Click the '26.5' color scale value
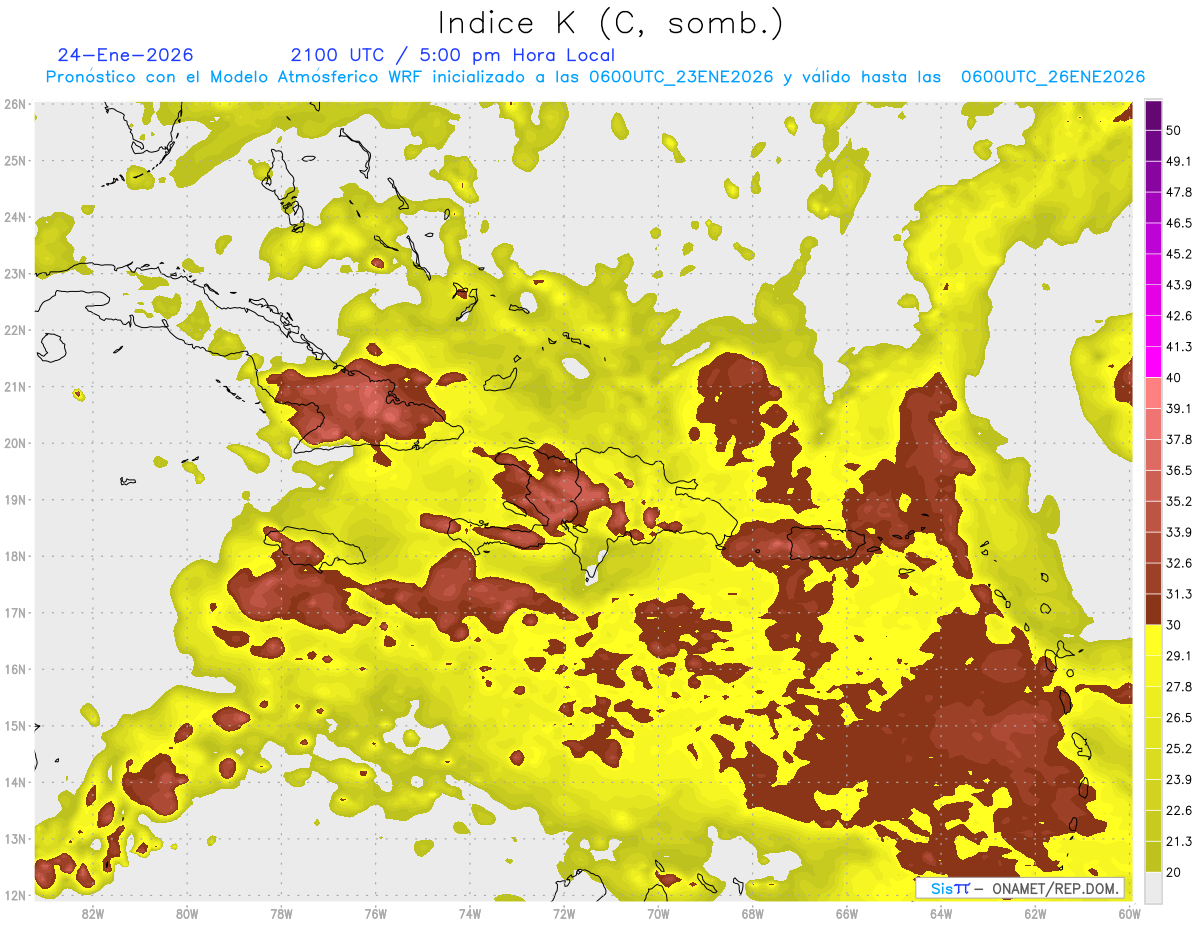1200x927 pixels. pyautogui.click(x=1179, y=717)
